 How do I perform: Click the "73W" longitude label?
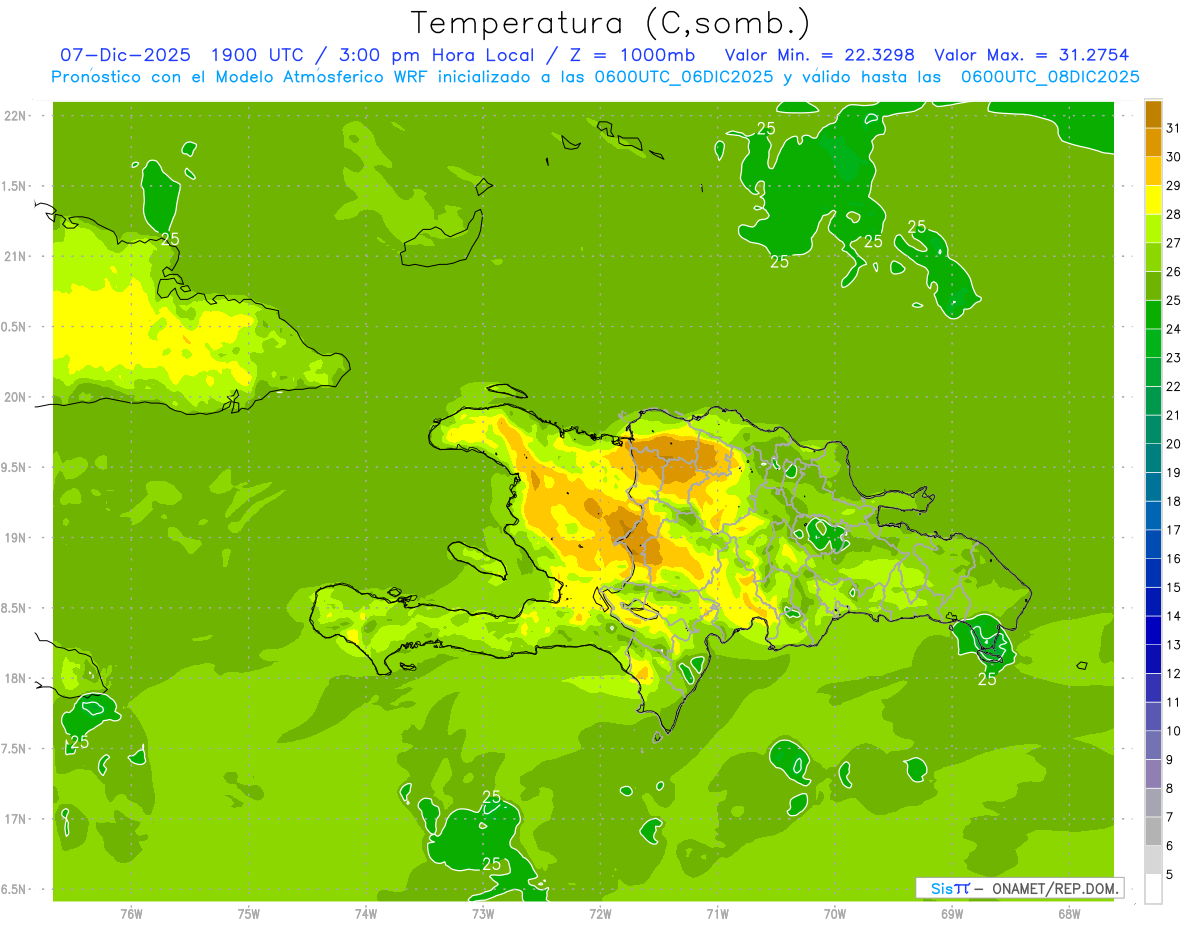pyautogui.click(x=483, y=913)
